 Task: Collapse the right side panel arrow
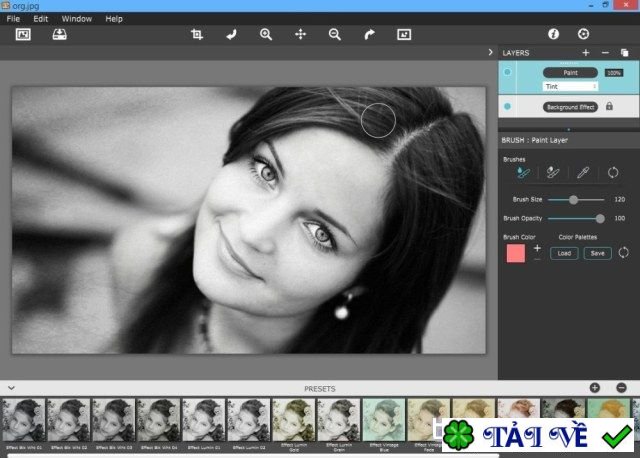490,52
